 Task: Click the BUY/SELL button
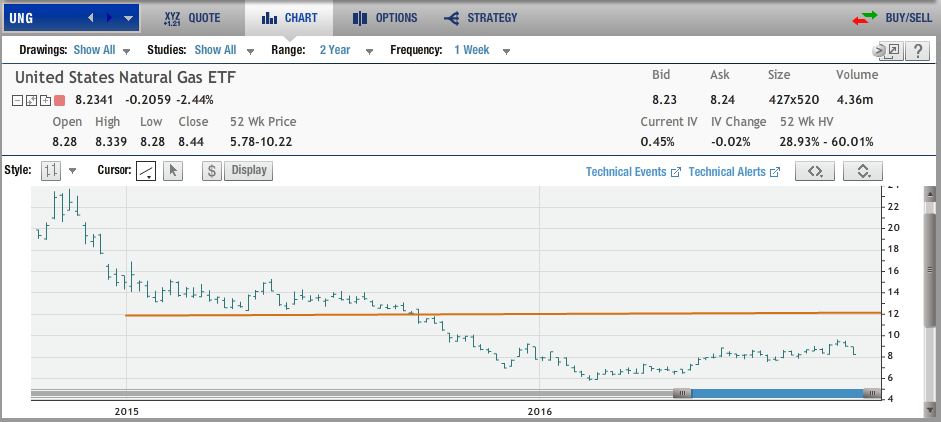(x=892, y=18)
